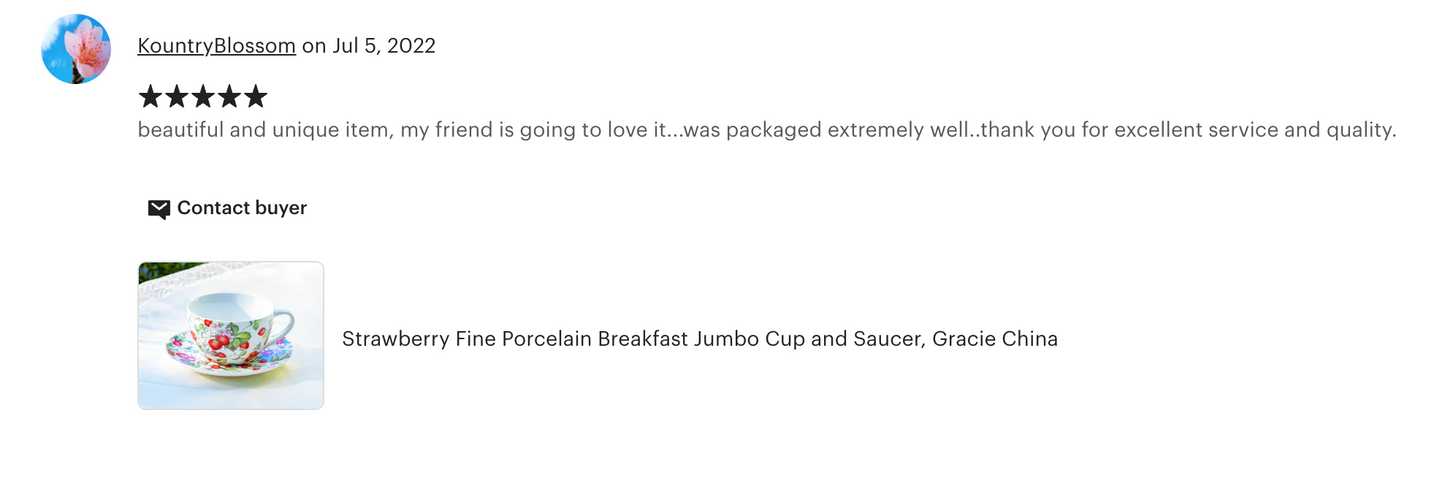
Task: Click the second rating star
Action: tap(177, 97)
